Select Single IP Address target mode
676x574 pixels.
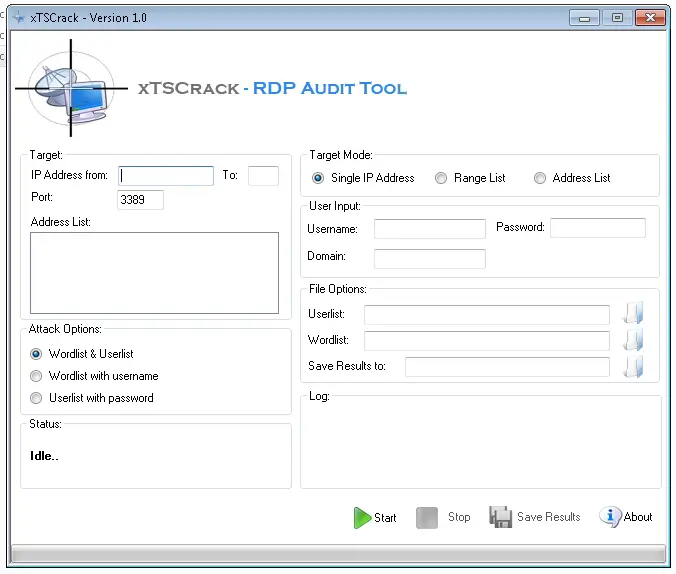click(x=318, y=178)
